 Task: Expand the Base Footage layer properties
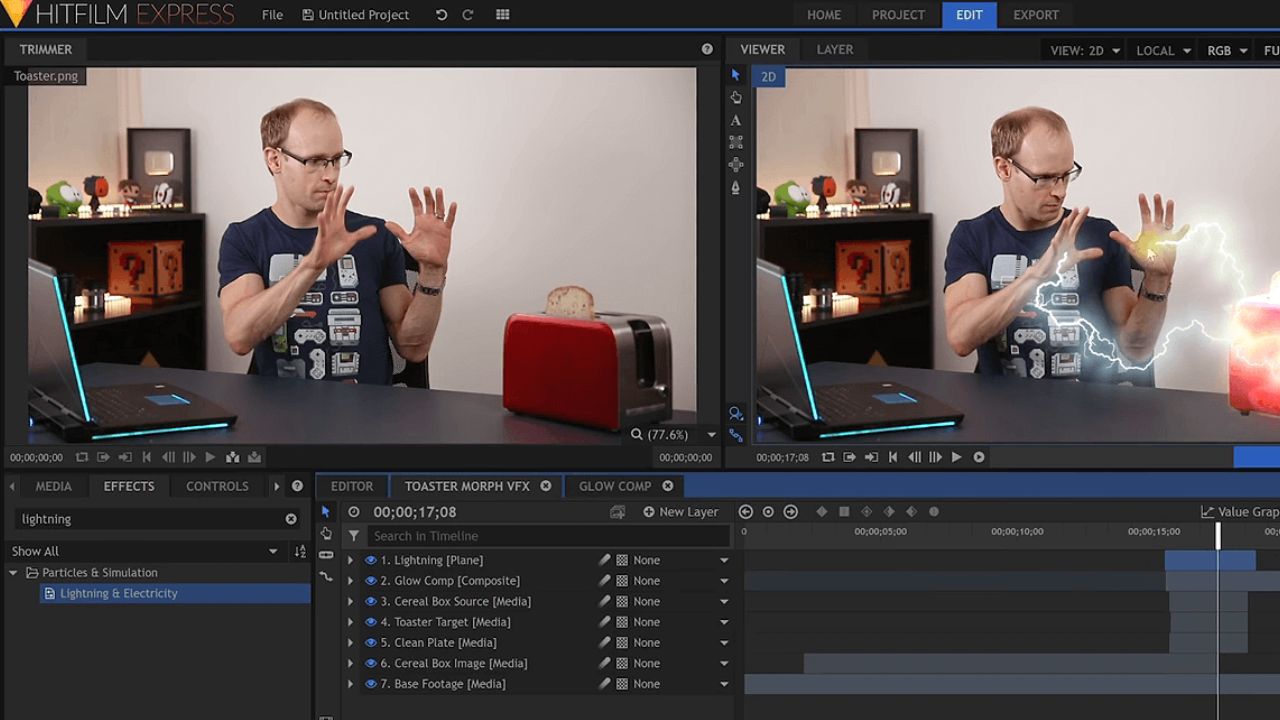tap(350, 684)
